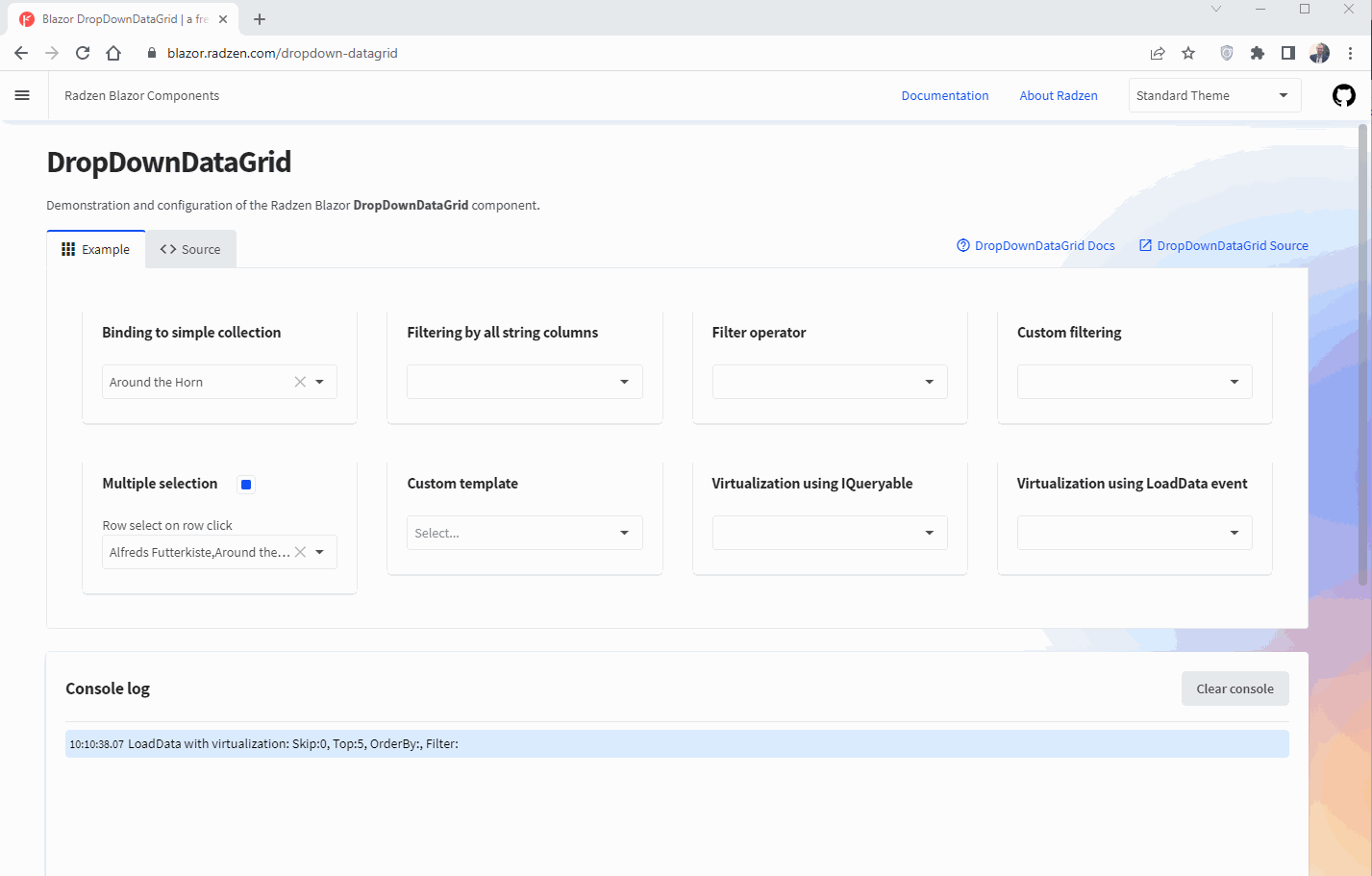Screen dimensions: 1372x876
Task: Click the GitHub icon in the header
Action: pos(1343,95)
